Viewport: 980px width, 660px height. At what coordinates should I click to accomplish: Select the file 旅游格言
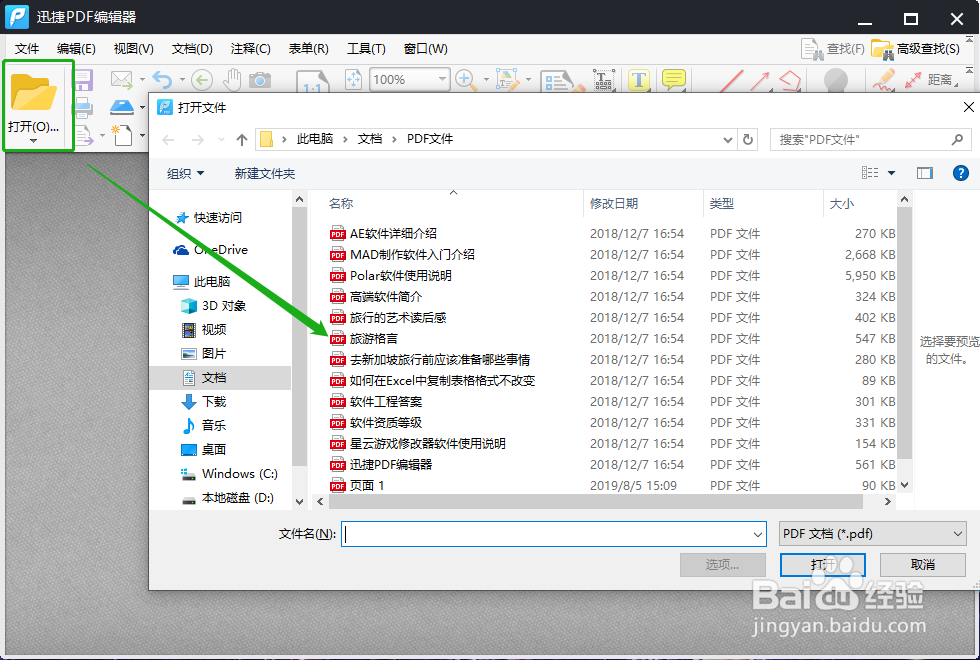[374, 339]
